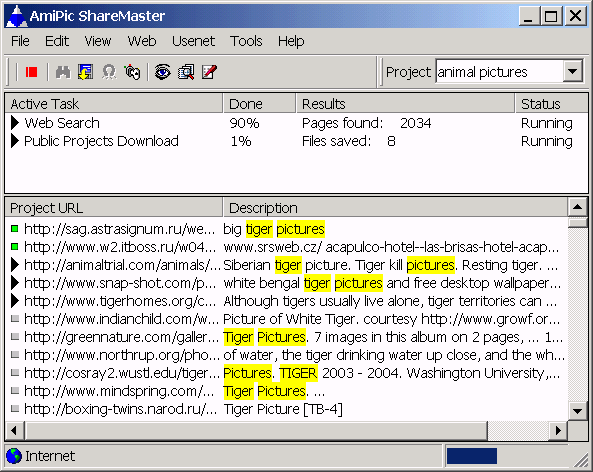Click the binoculars search icon
Screen dimensions: 593x472
[x=63, y=72]
